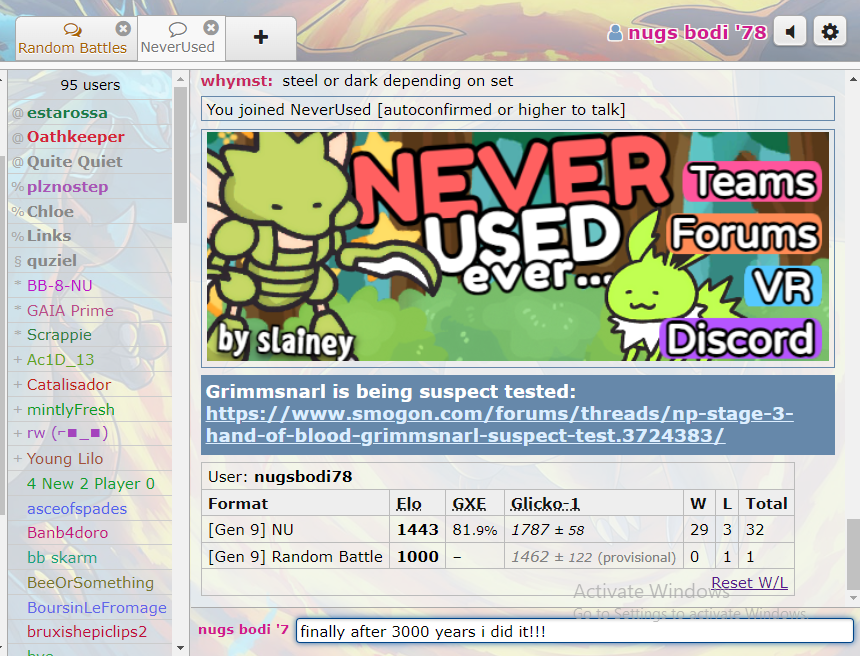The width and height of the screenshot is (860, 656).
Task: Click the chat log scroll down arrow
Action: [x=853, y=598]
